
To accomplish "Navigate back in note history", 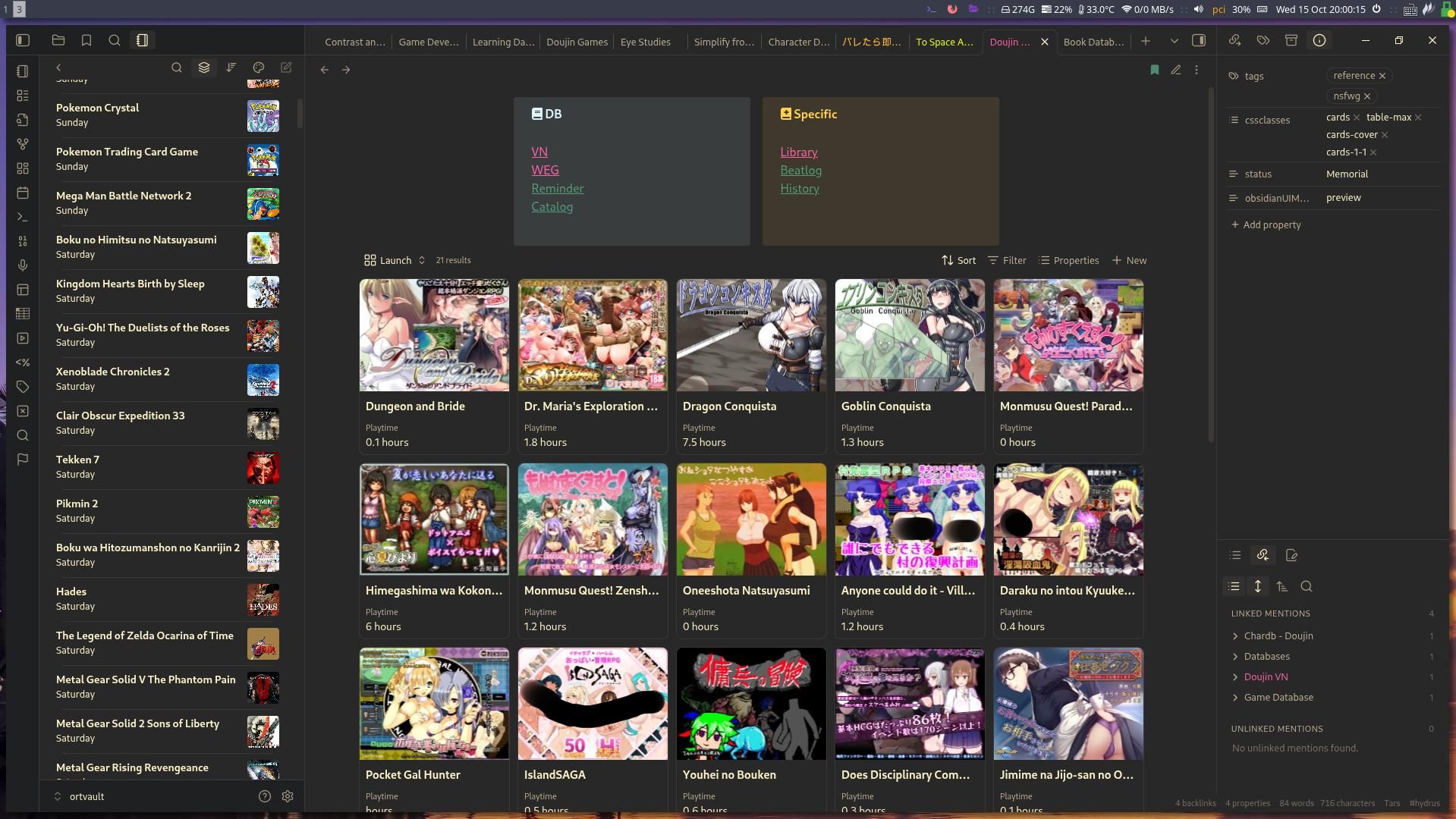I will (x=325, y=70).
